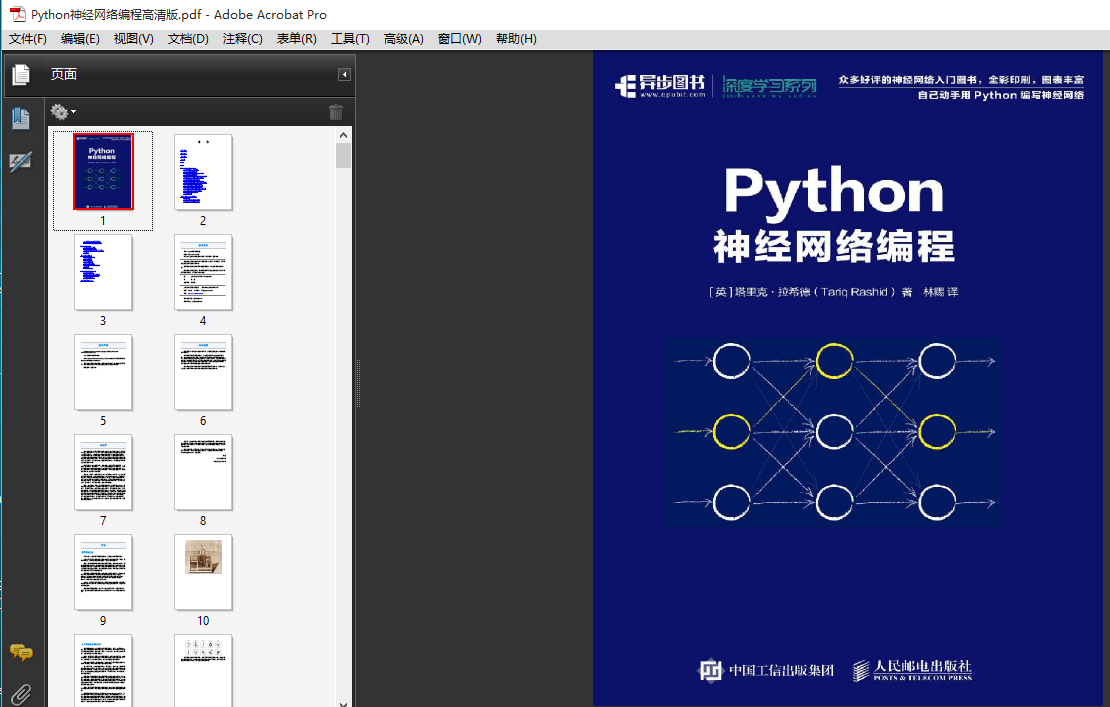Open the 高级(A) menu

(x=404, y=39)
